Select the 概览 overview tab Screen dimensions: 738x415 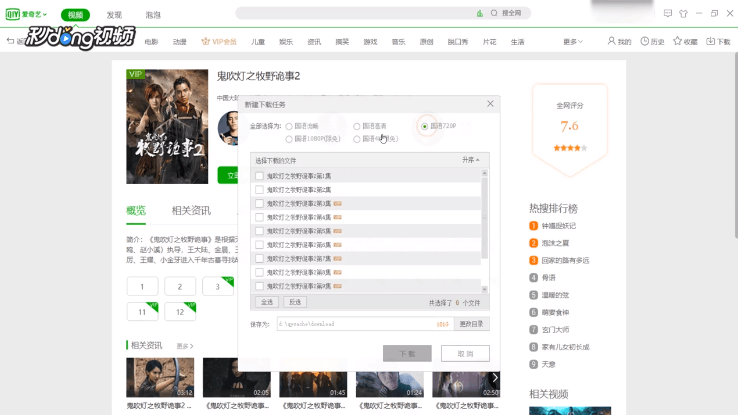pos(136,211)
